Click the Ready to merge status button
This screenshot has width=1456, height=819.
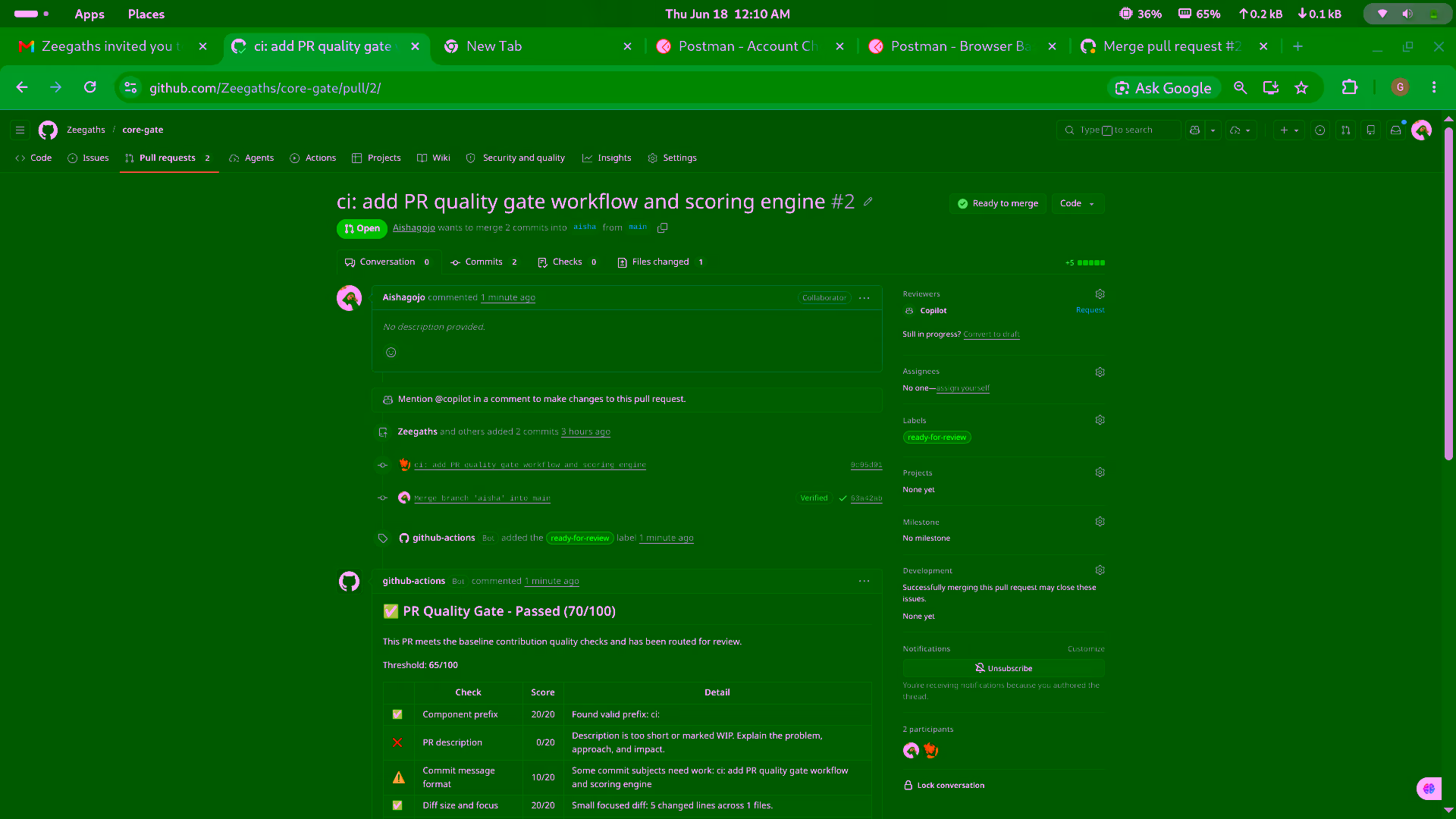click(998, 203)
